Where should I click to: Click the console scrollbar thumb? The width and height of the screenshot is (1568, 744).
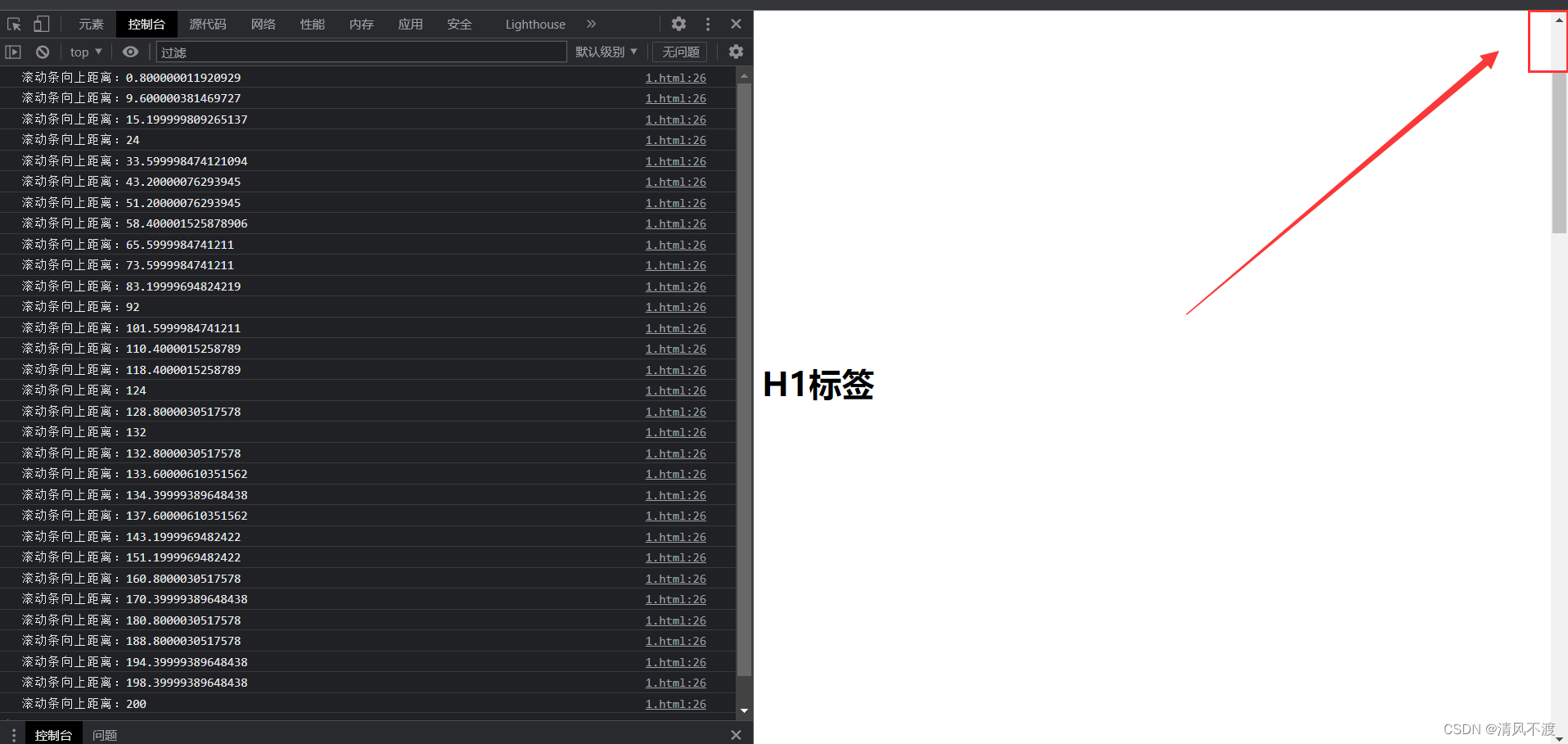(x=744, y=380)
